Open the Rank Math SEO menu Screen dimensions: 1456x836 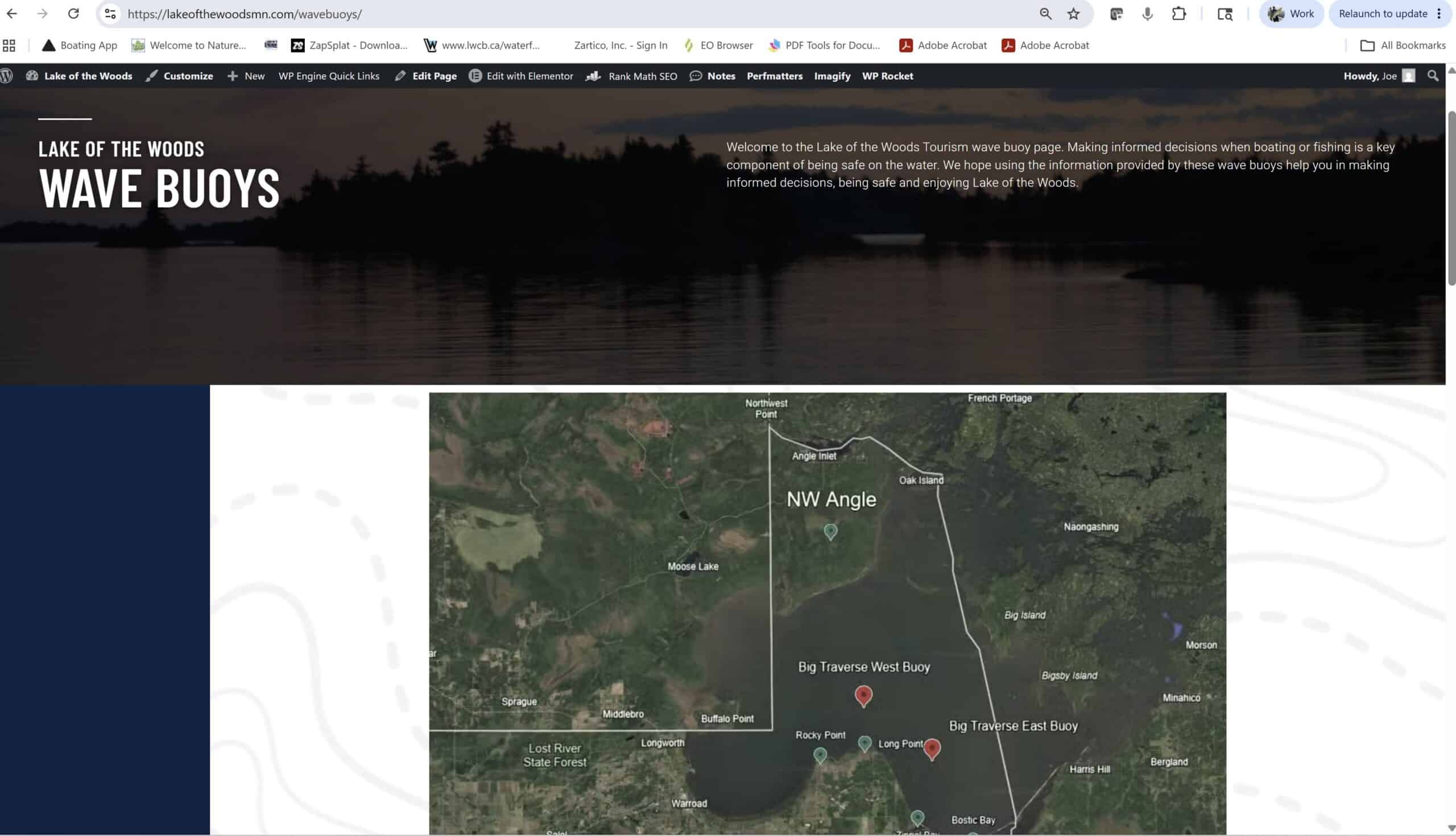tap(631, 76)
